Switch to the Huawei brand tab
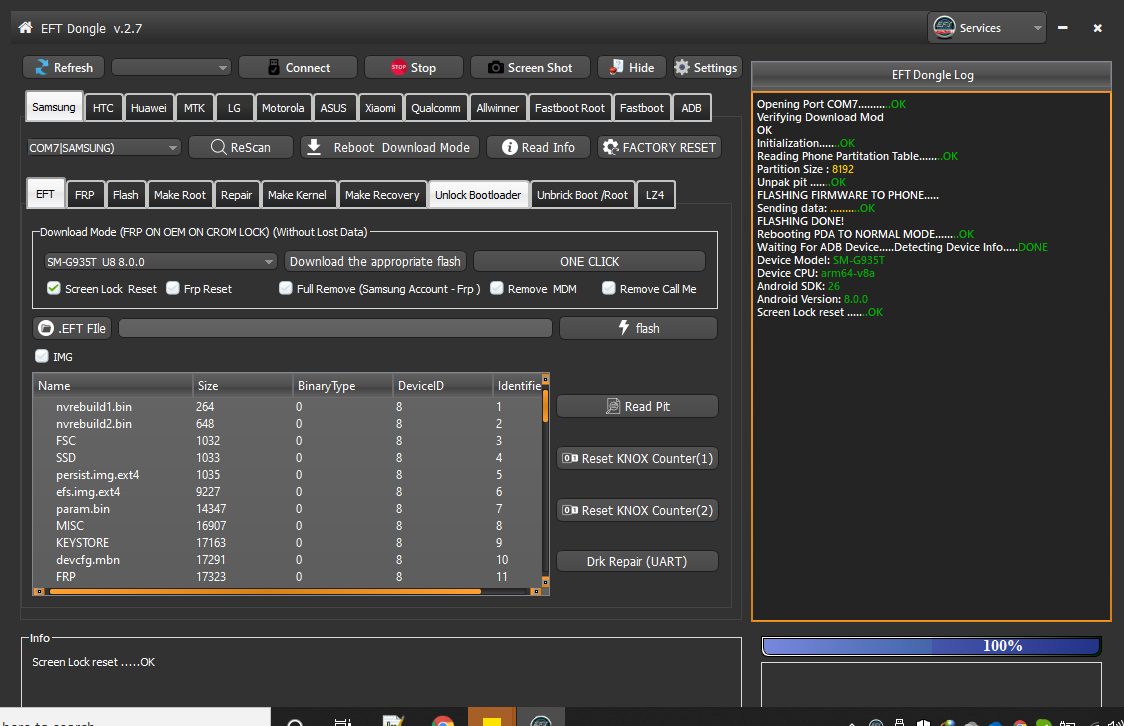 (x=148, y=108)
